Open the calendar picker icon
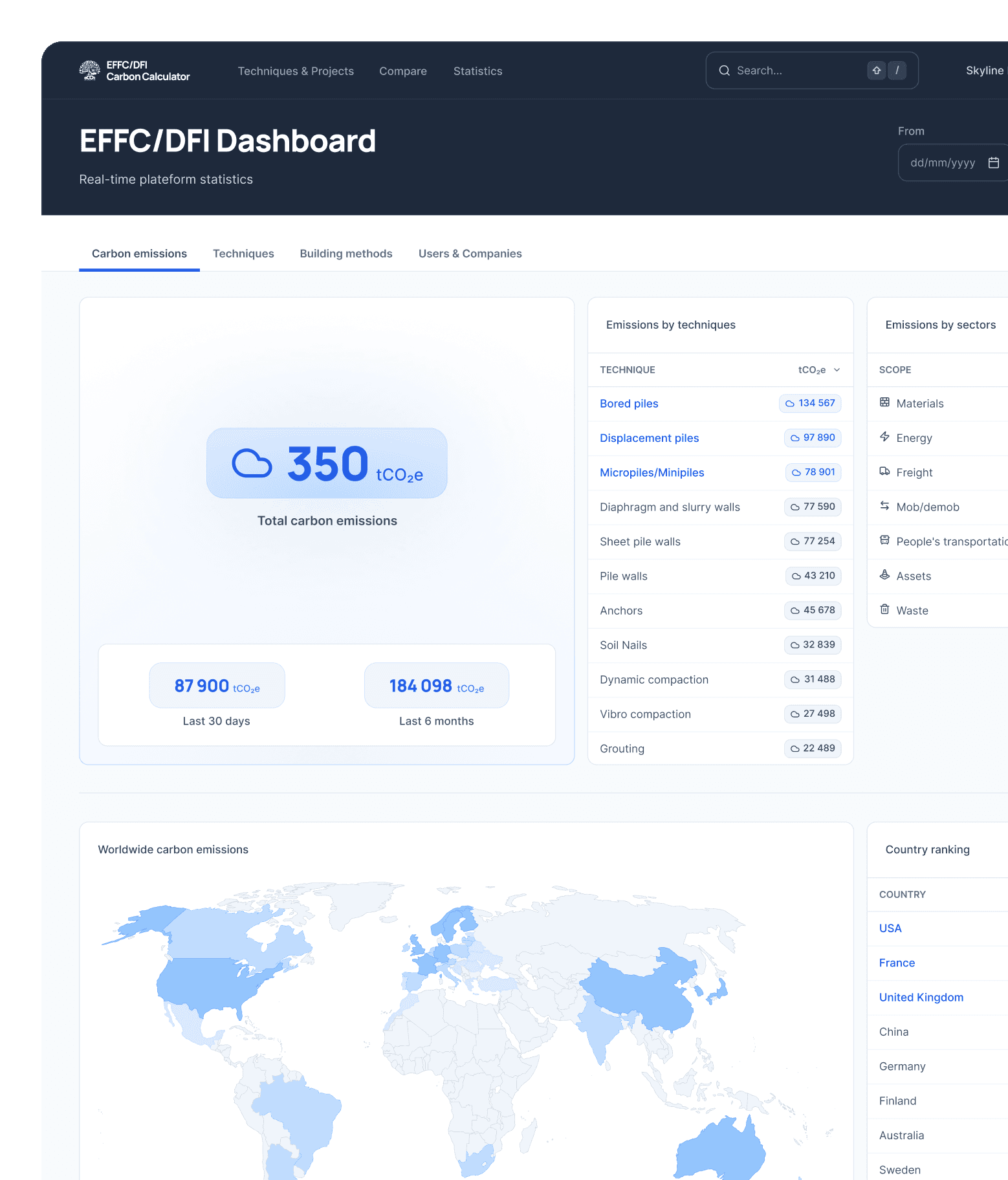Screen dimensions: 1008x1180 (993, 162)
